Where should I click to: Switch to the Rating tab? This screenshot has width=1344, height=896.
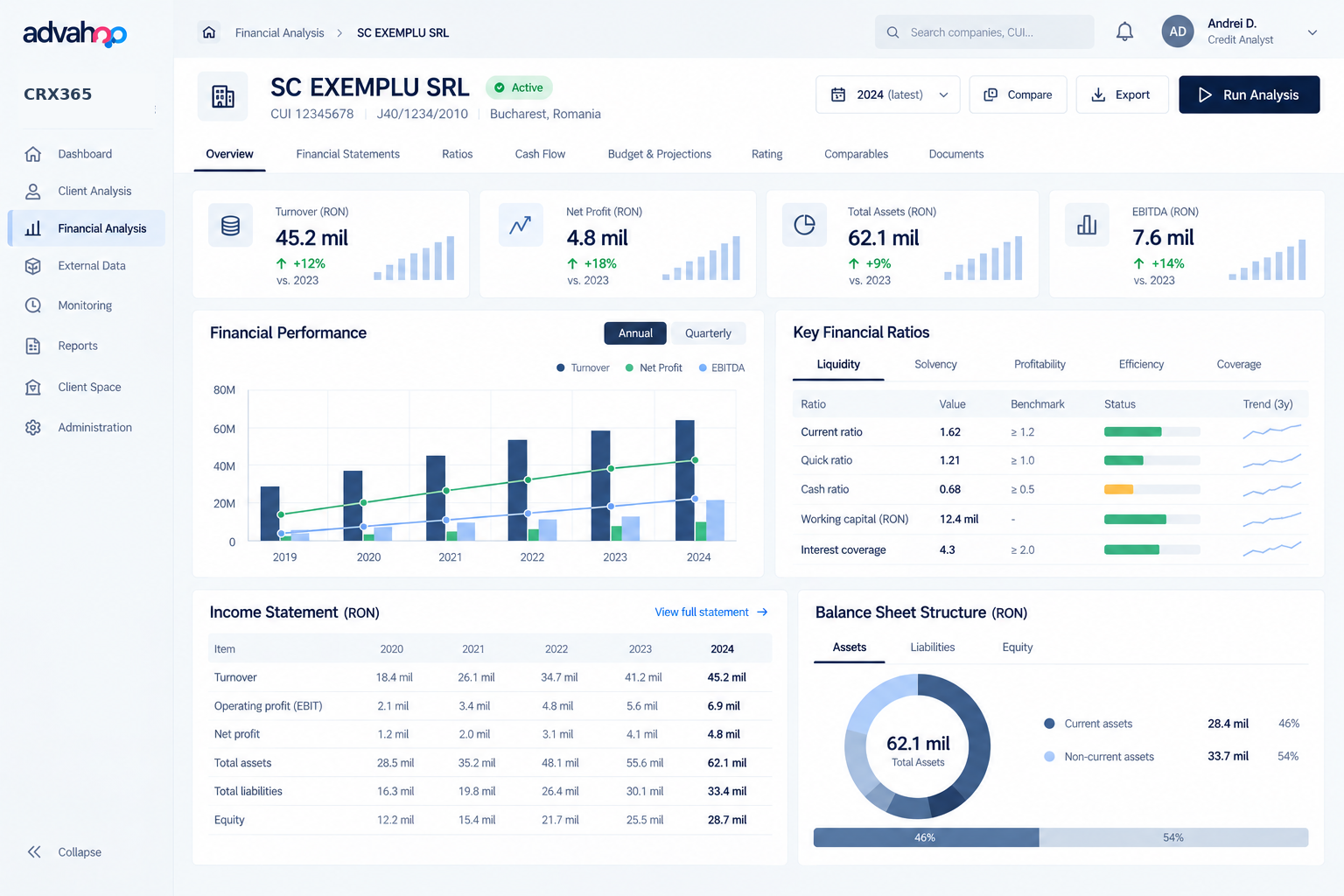pos(766,154)
